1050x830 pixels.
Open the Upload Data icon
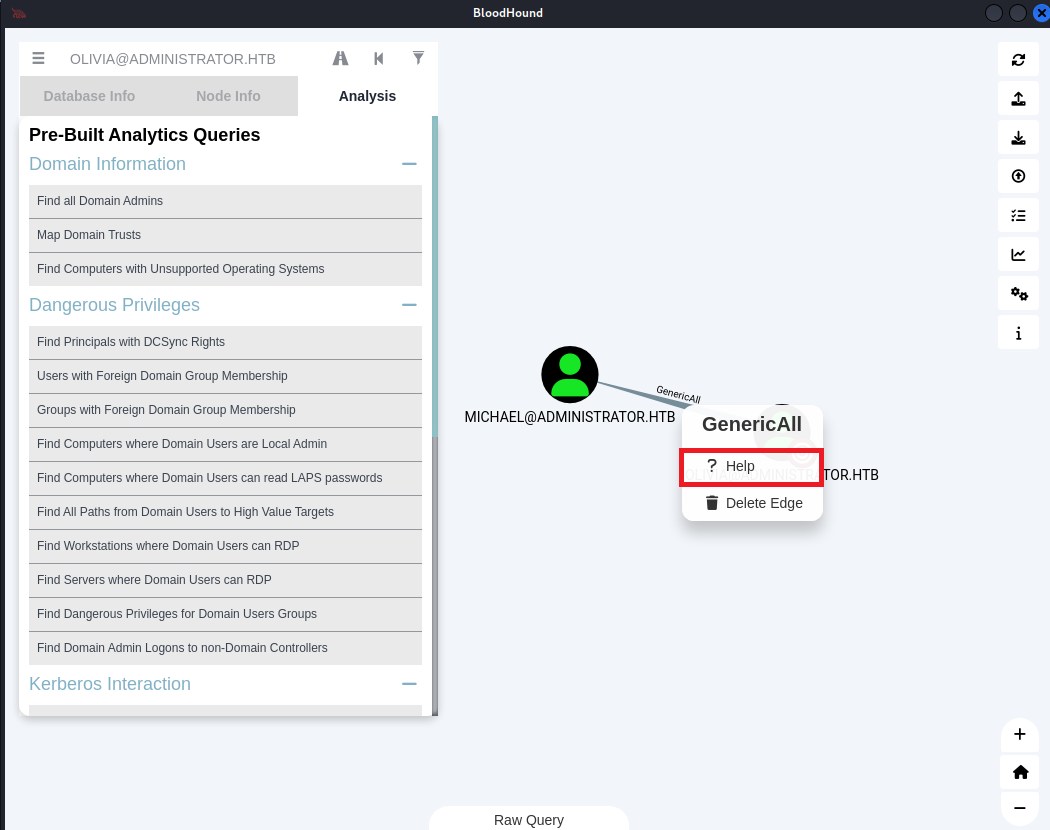click(x=1018, y=176)
